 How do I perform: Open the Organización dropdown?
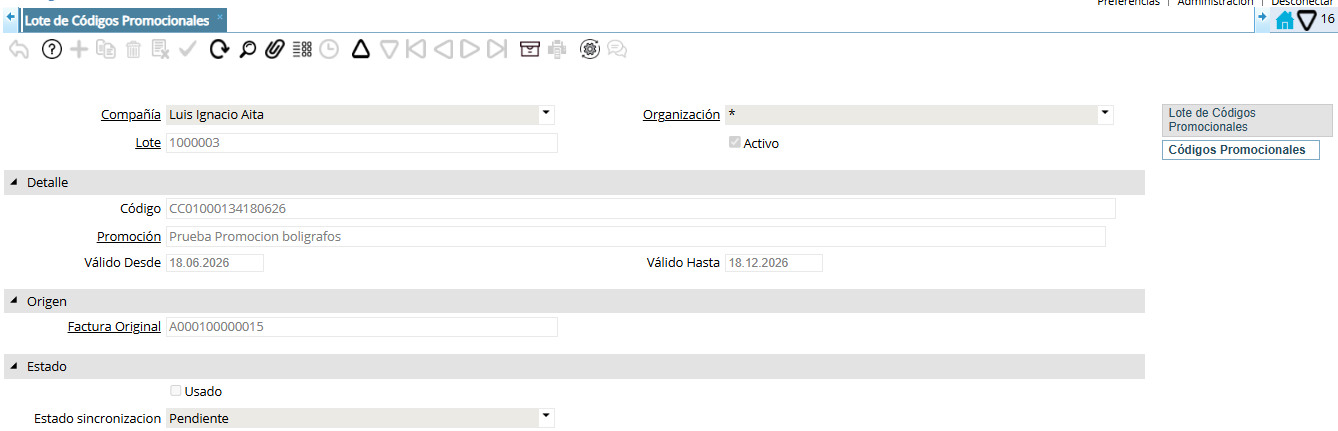(1105, 114)
